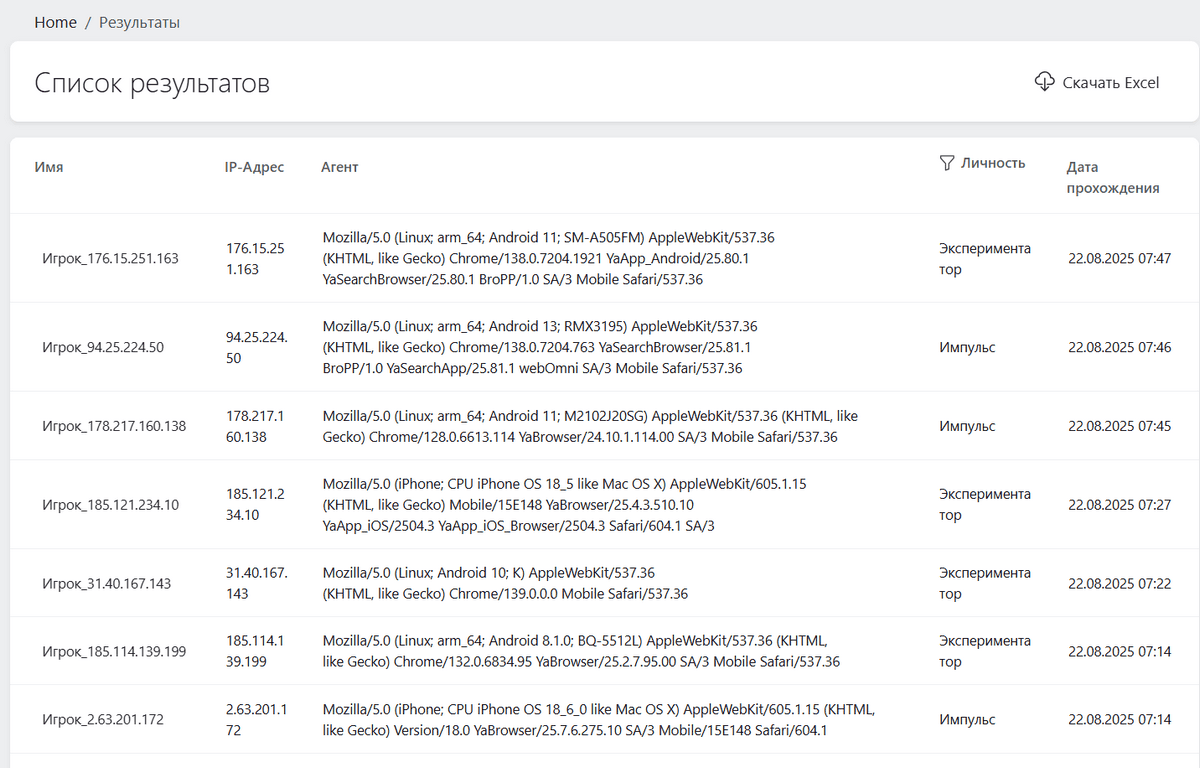Viewport: 1200px width, 768px height.
Task: Click the Агент column header
Action: [339, 167]
